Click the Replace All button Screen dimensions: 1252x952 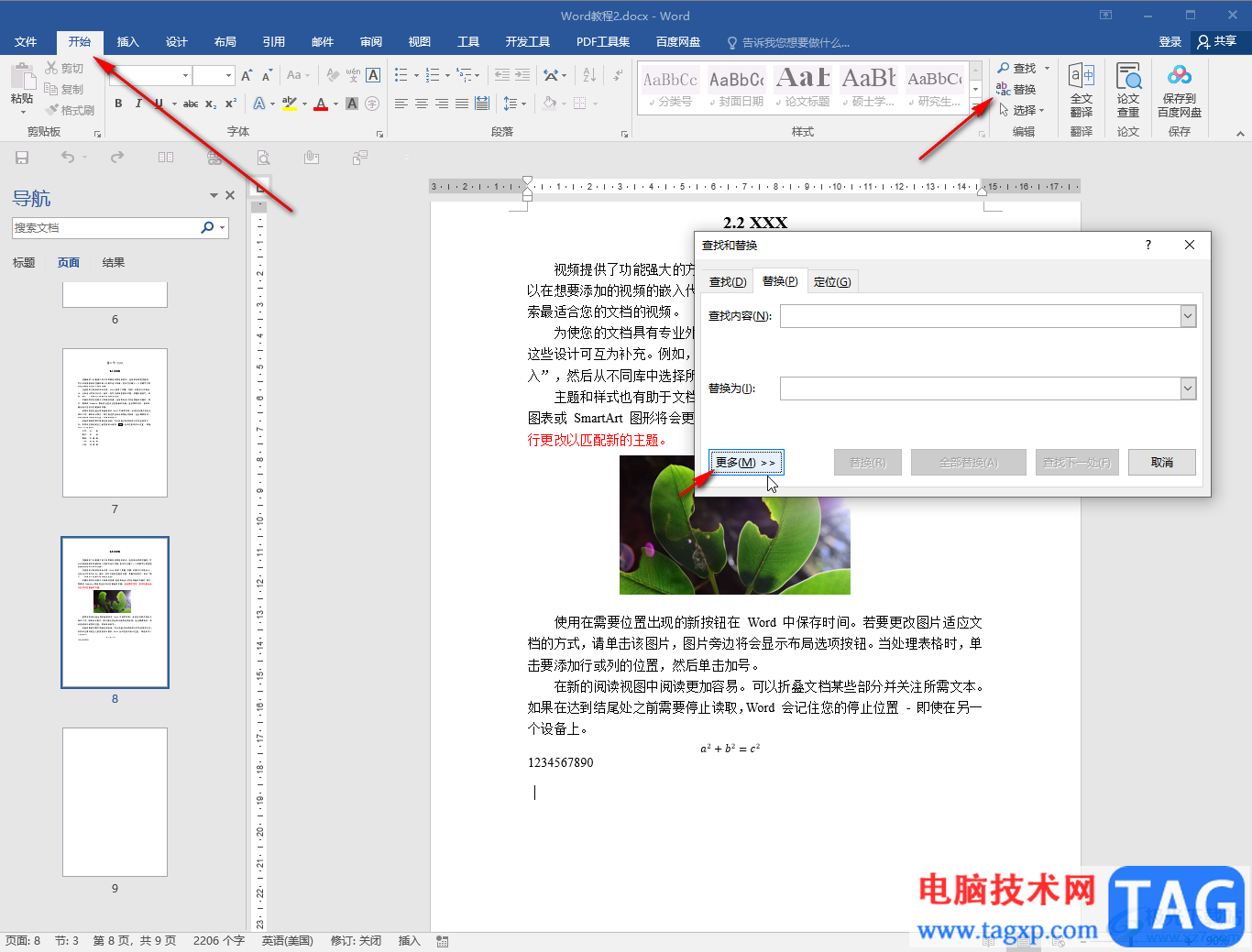pos(969,463)
